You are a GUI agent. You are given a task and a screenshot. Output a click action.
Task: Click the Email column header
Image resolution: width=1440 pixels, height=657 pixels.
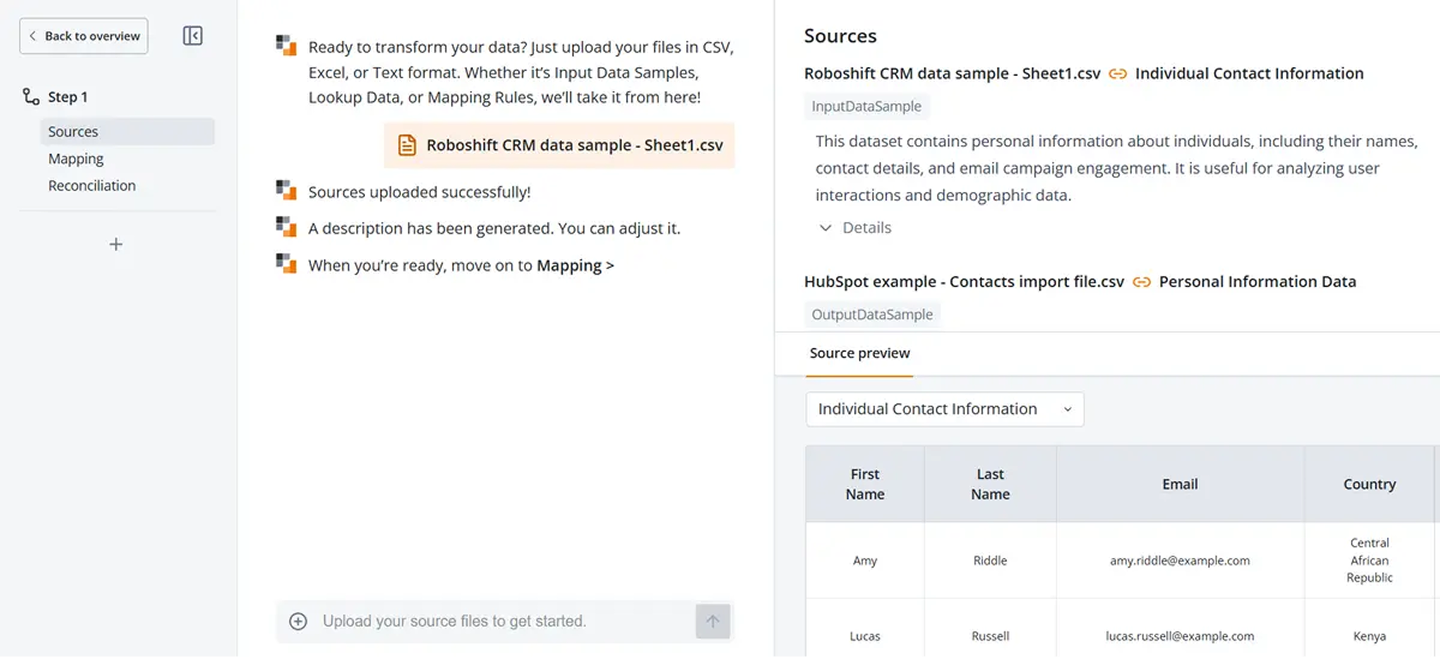(1179, 484)
